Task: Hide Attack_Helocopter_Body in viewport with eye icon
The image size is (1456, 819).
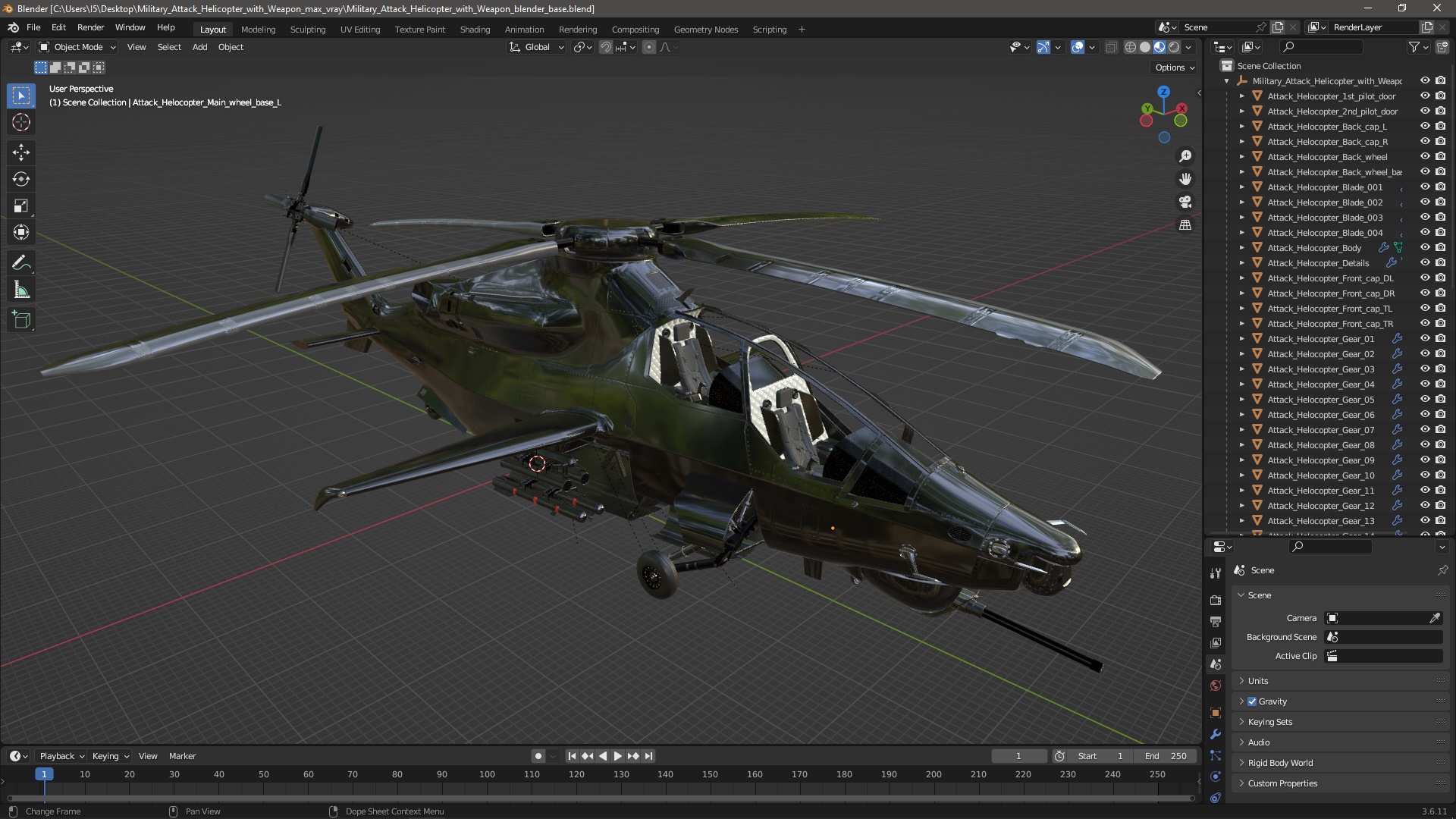Action: point(1425,247)
